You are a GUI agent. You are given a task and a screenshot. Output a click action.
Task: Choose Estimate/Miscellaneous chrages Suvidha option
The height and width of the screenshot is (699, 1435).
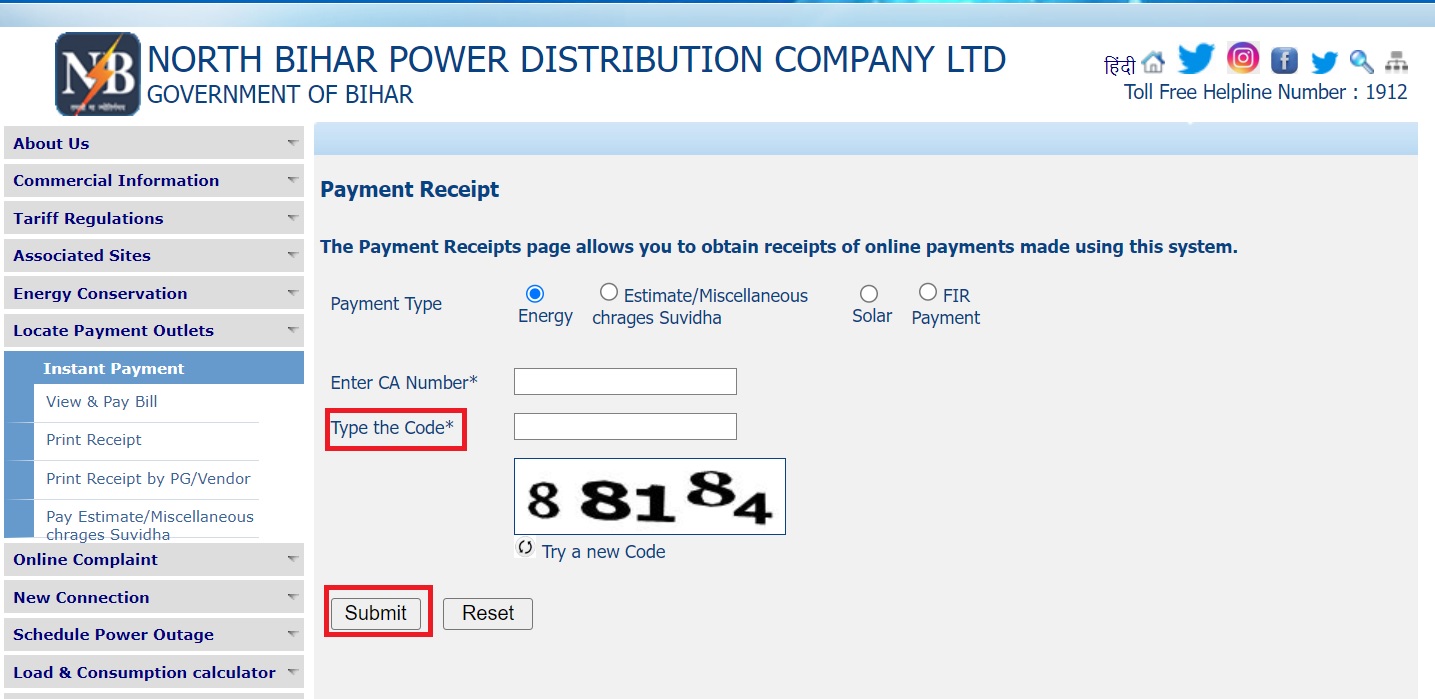(x=609, y=291)
